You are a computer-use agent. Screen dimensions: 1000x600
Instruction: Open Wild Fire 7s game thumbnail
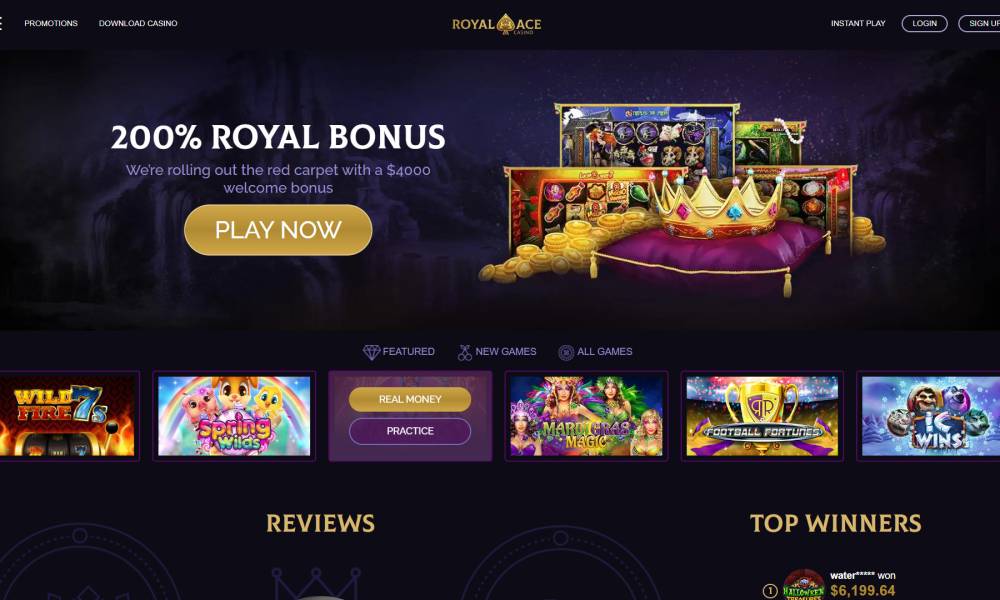tap(68, 416)
